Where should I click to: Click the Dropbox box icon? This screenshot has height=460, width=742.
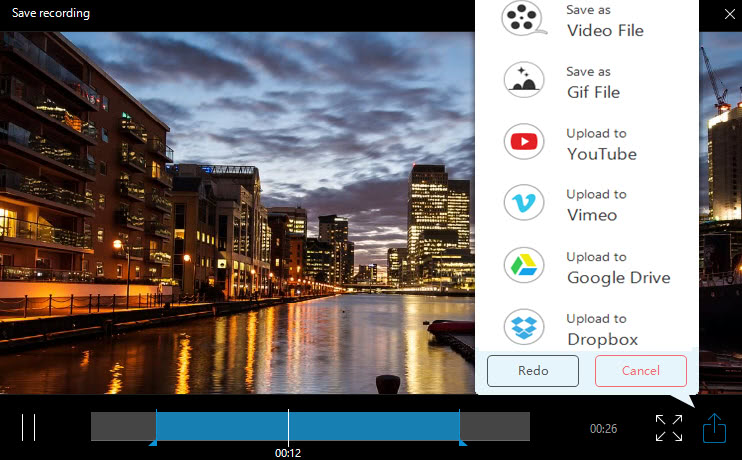[x=523, y=327]
